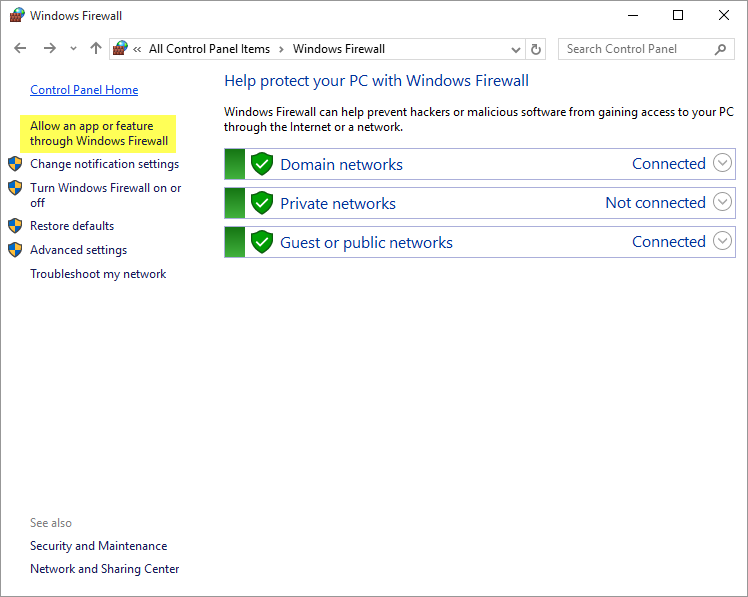The image size is (748, 597).
Task: Open Change notification settings
Action: (104, 164)
